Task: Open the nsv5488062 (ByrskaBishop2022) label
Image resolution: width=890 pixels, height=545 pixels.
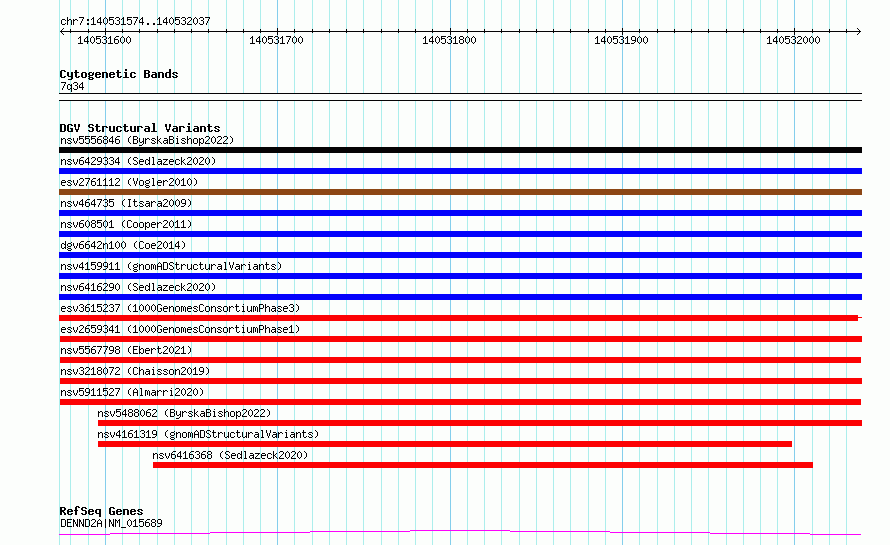Action: (x=184, y=413)
